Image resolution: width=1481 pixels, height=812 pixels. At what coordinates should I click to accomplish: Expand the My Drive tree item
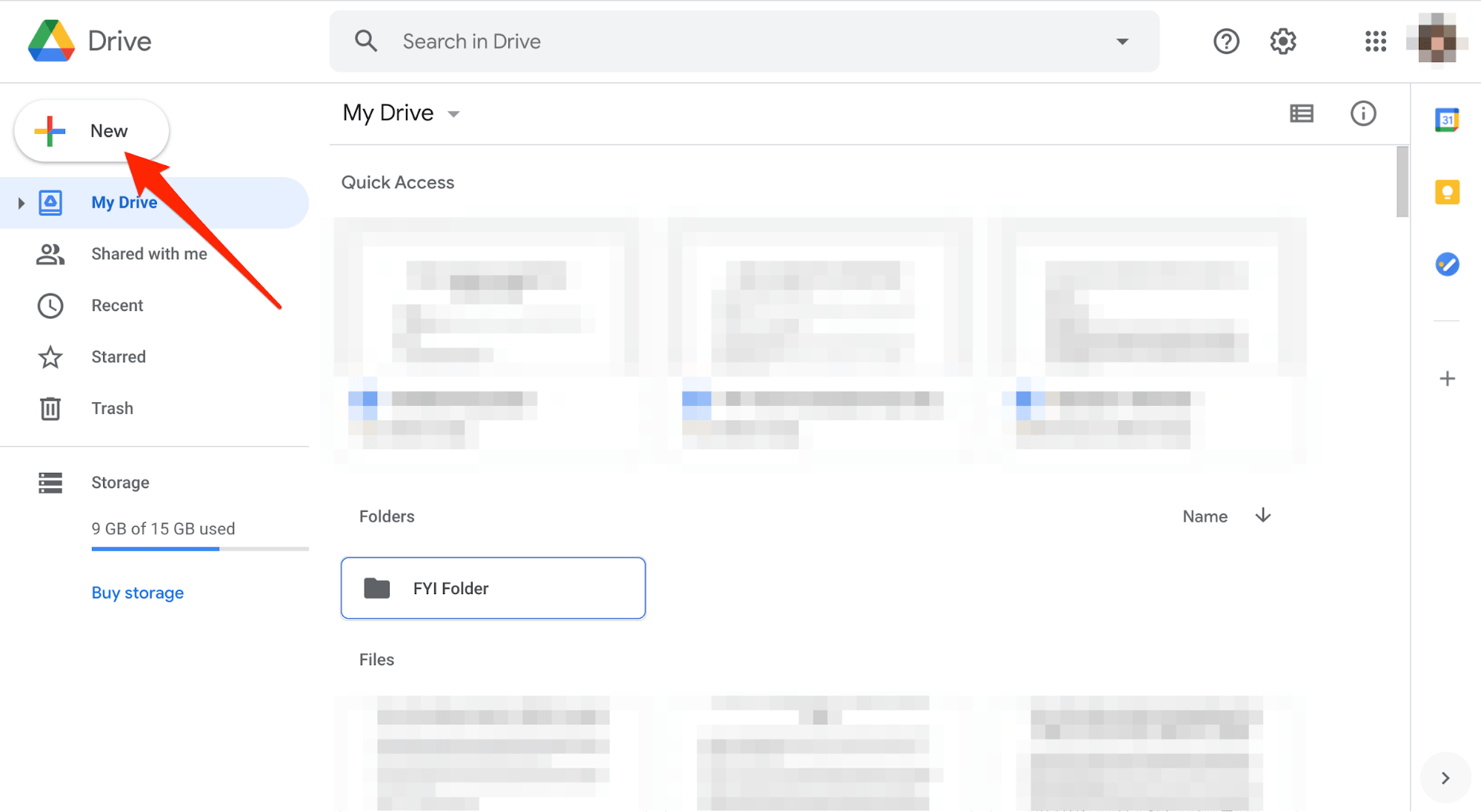[20, 202]
